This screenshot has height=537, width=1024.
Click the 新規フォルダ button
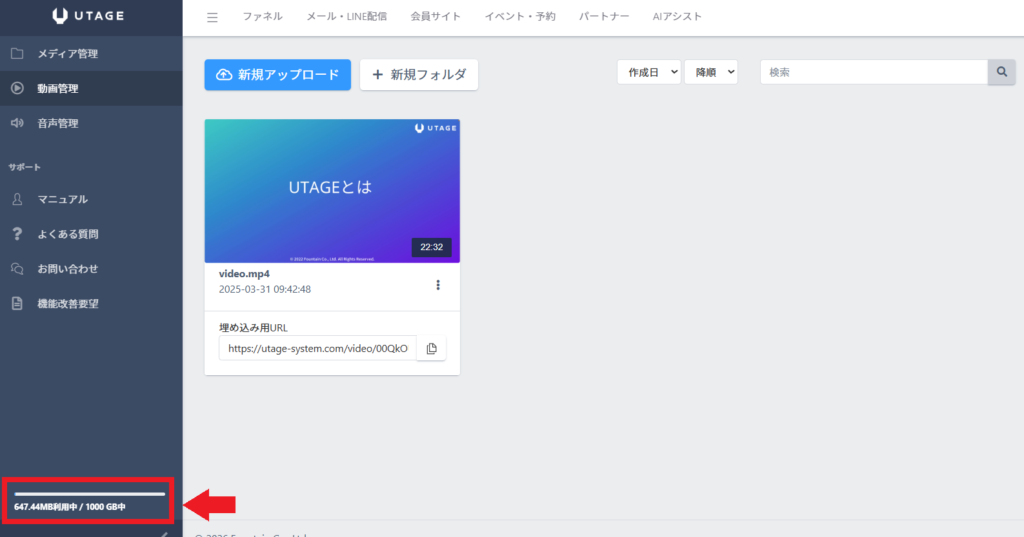[419, 74]
